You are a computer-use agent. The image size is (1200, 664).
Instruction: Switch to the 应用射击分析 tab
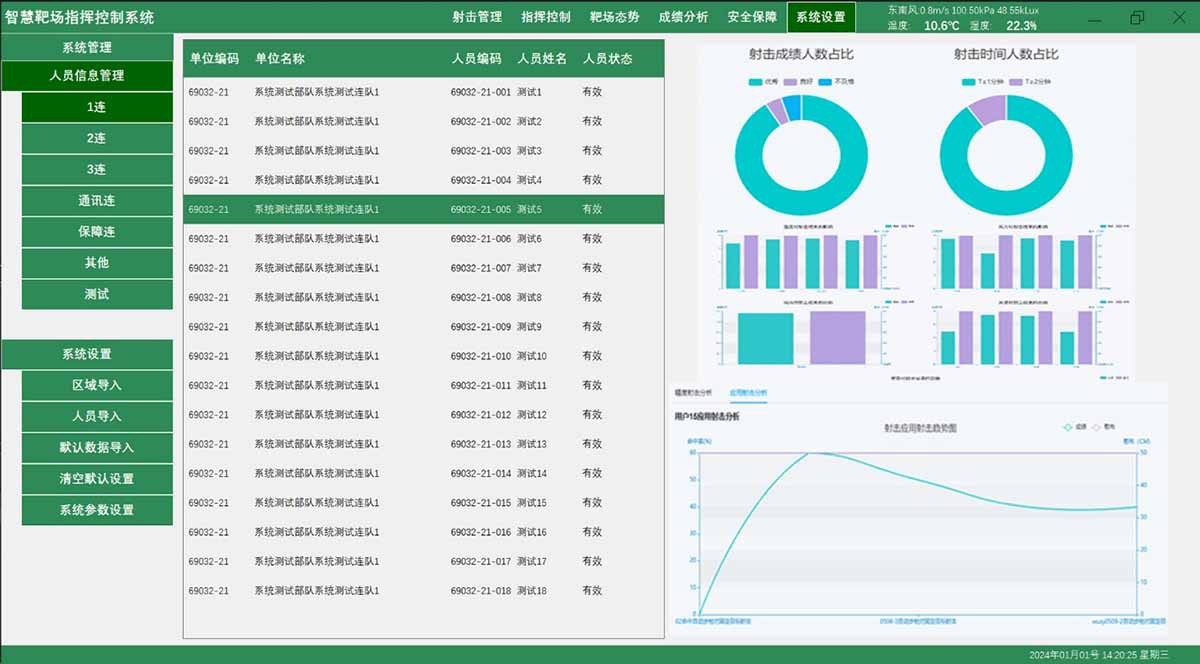click(749, 393)
